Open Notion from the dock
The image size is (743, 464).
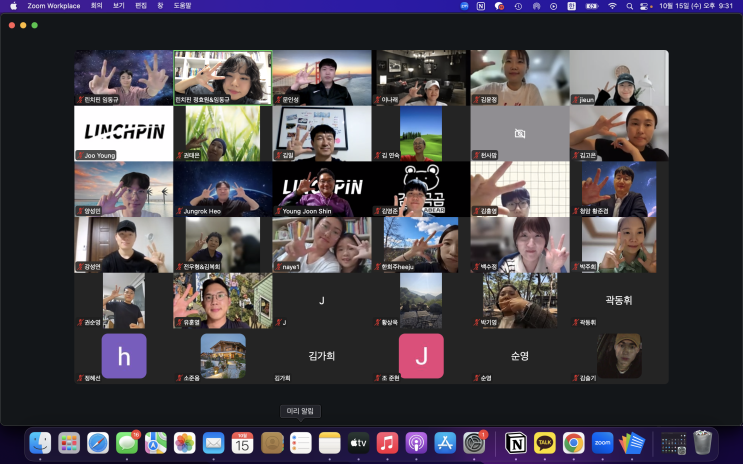[x=516, y=442]
